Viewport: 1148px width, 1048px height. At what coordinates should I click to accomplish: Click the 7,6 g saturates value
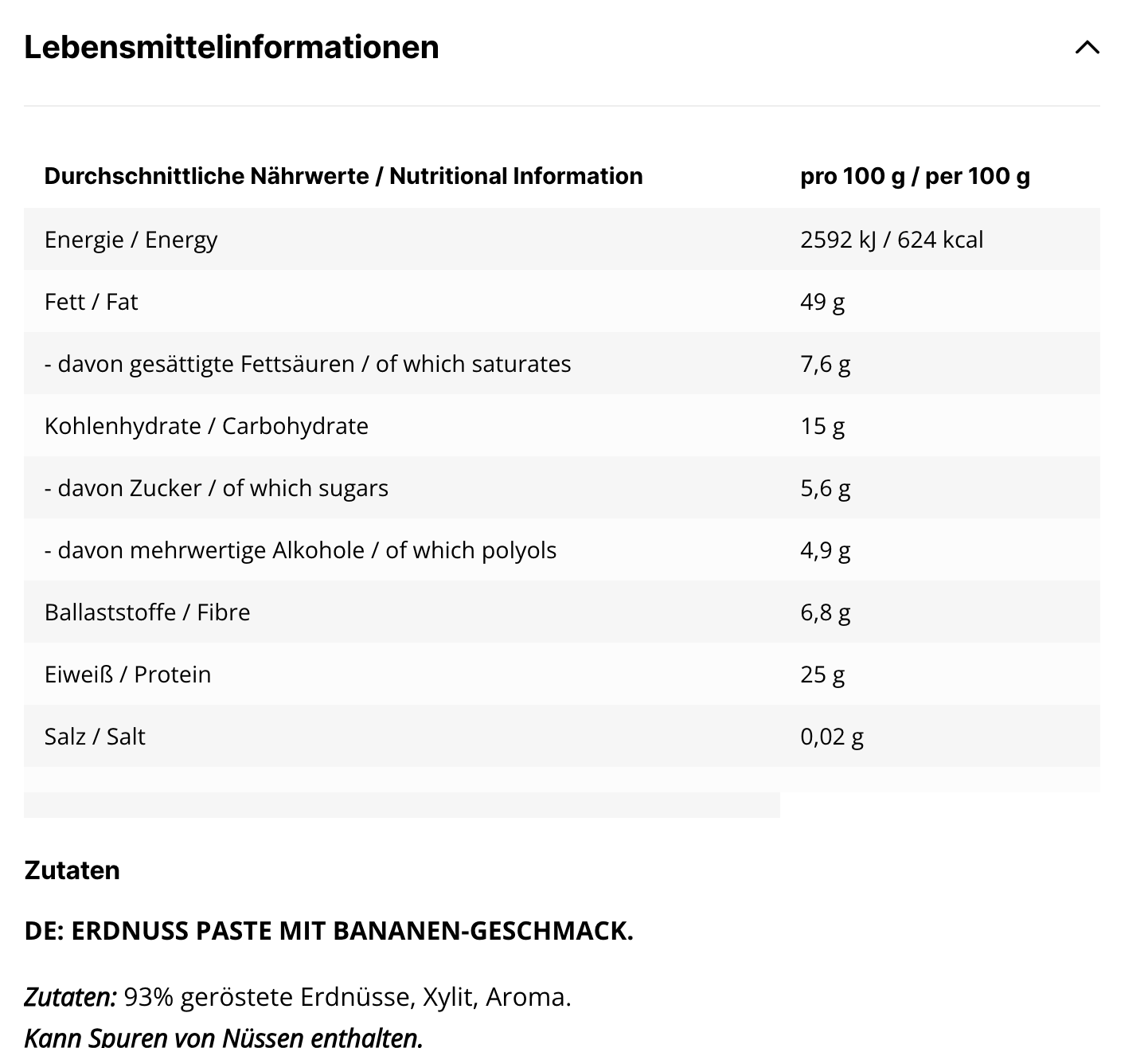(825, 364)
